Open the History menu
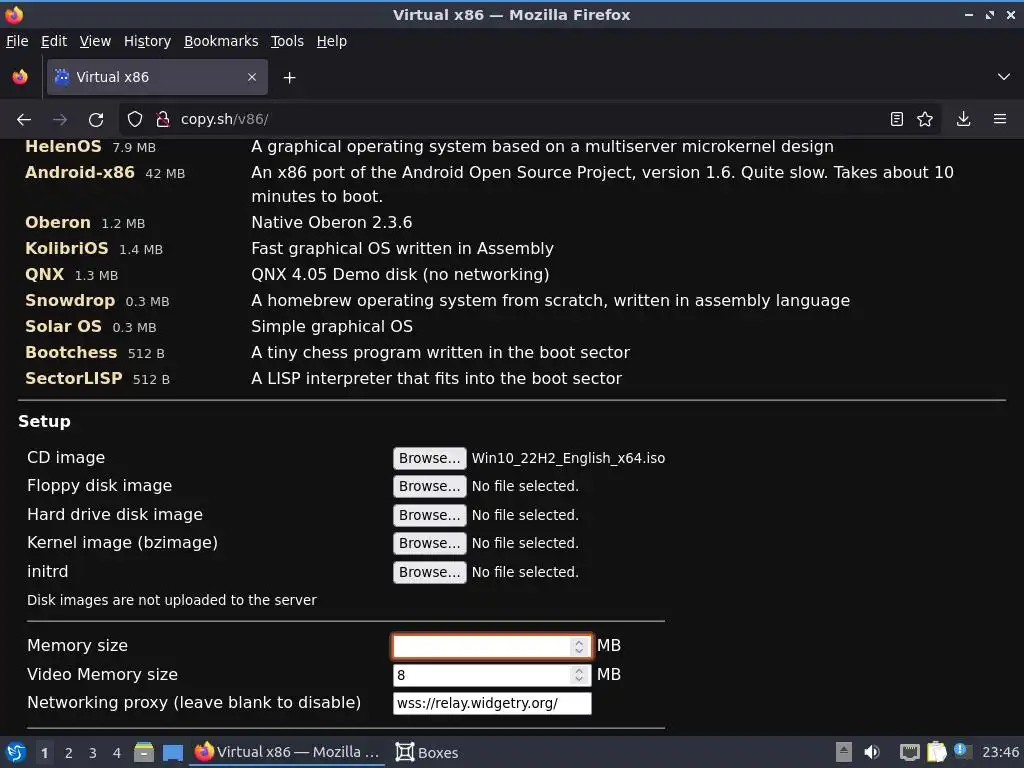This screenshot has height=768, width=1024. point(148,41)
